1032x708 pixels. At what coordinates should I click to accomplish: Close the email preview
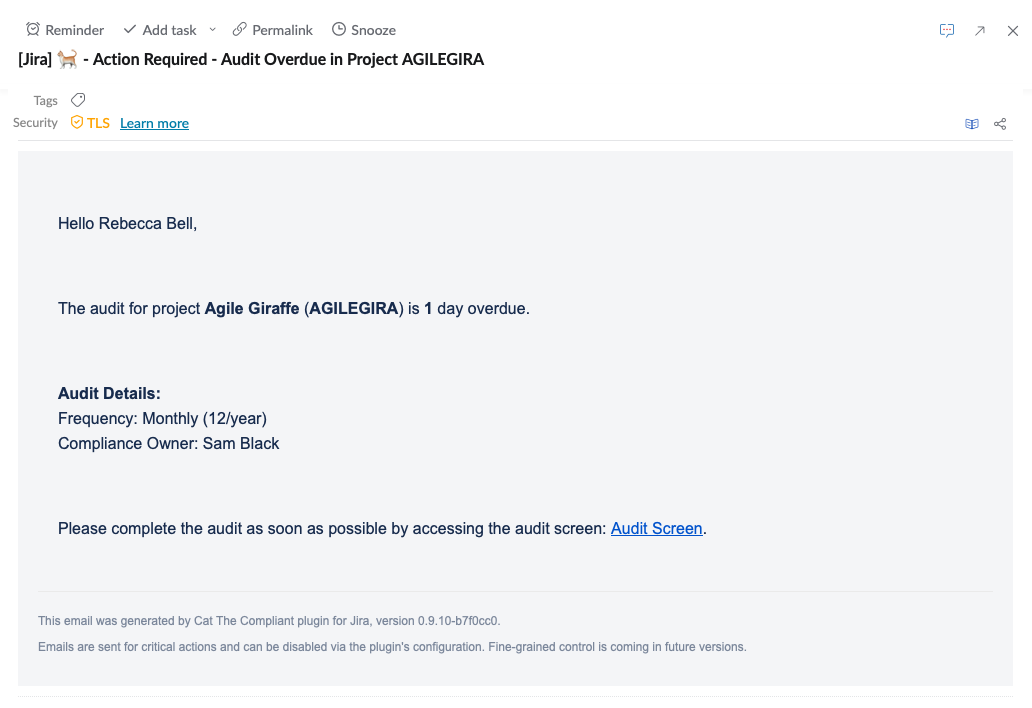[x=1013, y=30]
